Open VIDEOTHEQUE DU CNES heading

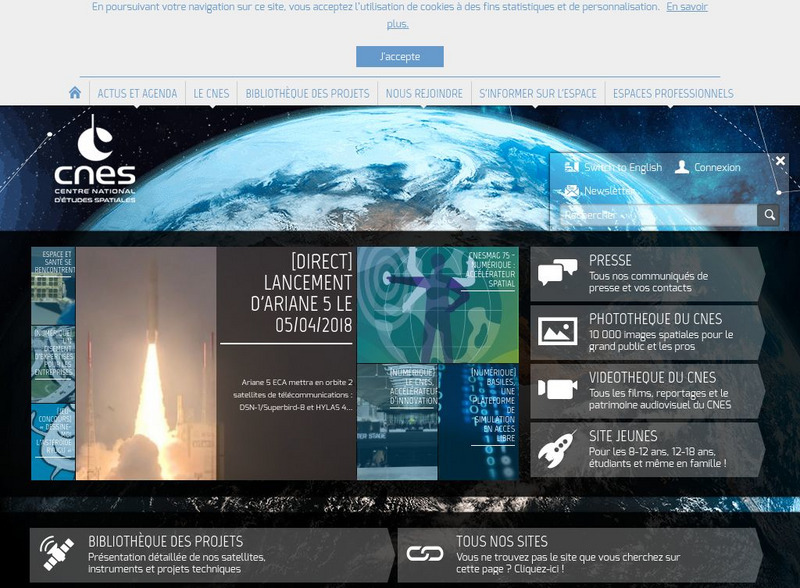click(x=652, y=378)
